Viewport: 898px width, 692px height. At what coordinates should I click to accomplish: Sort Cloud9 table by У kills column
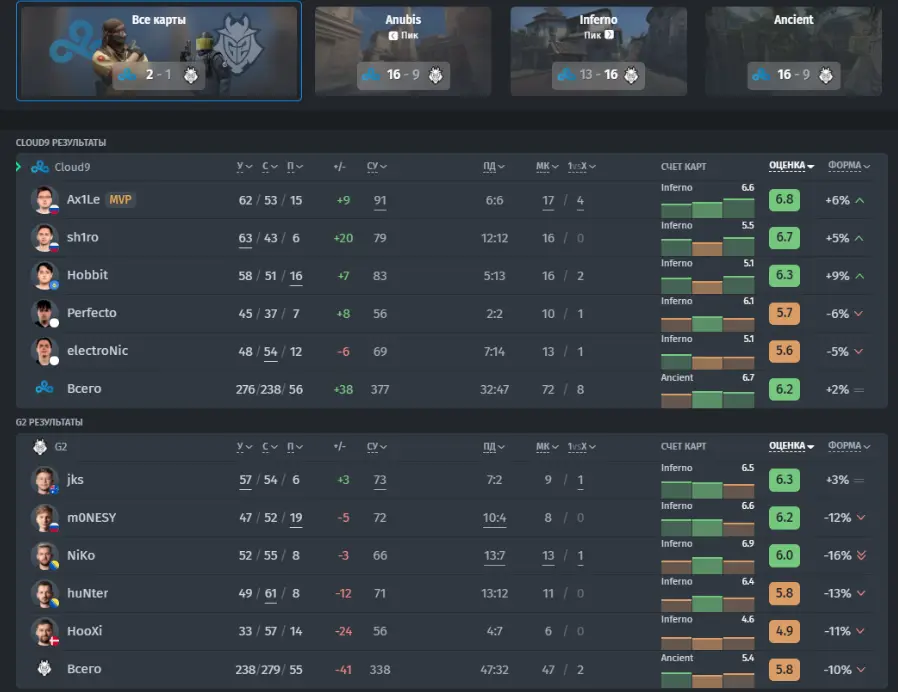coord(245,167)
